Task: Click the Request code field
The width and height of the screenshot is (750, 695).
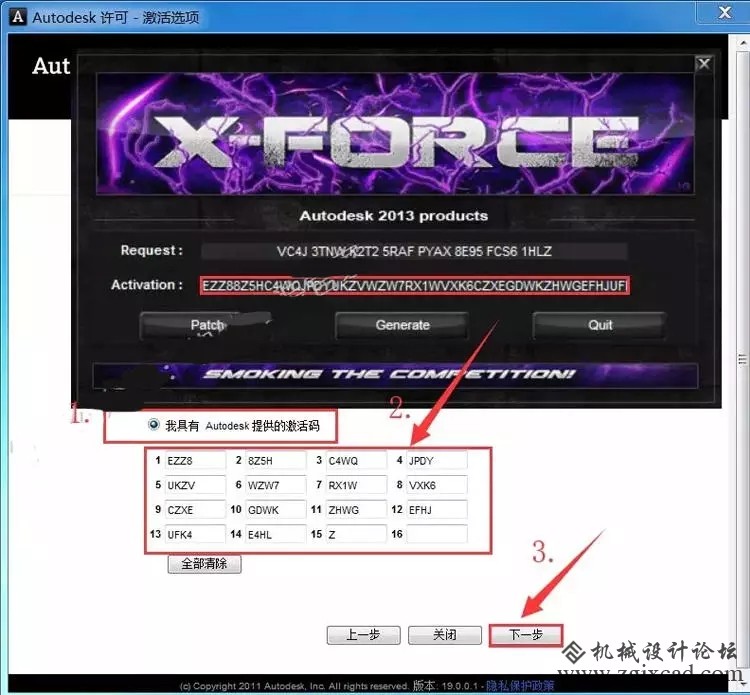Action: pos(414,251)
